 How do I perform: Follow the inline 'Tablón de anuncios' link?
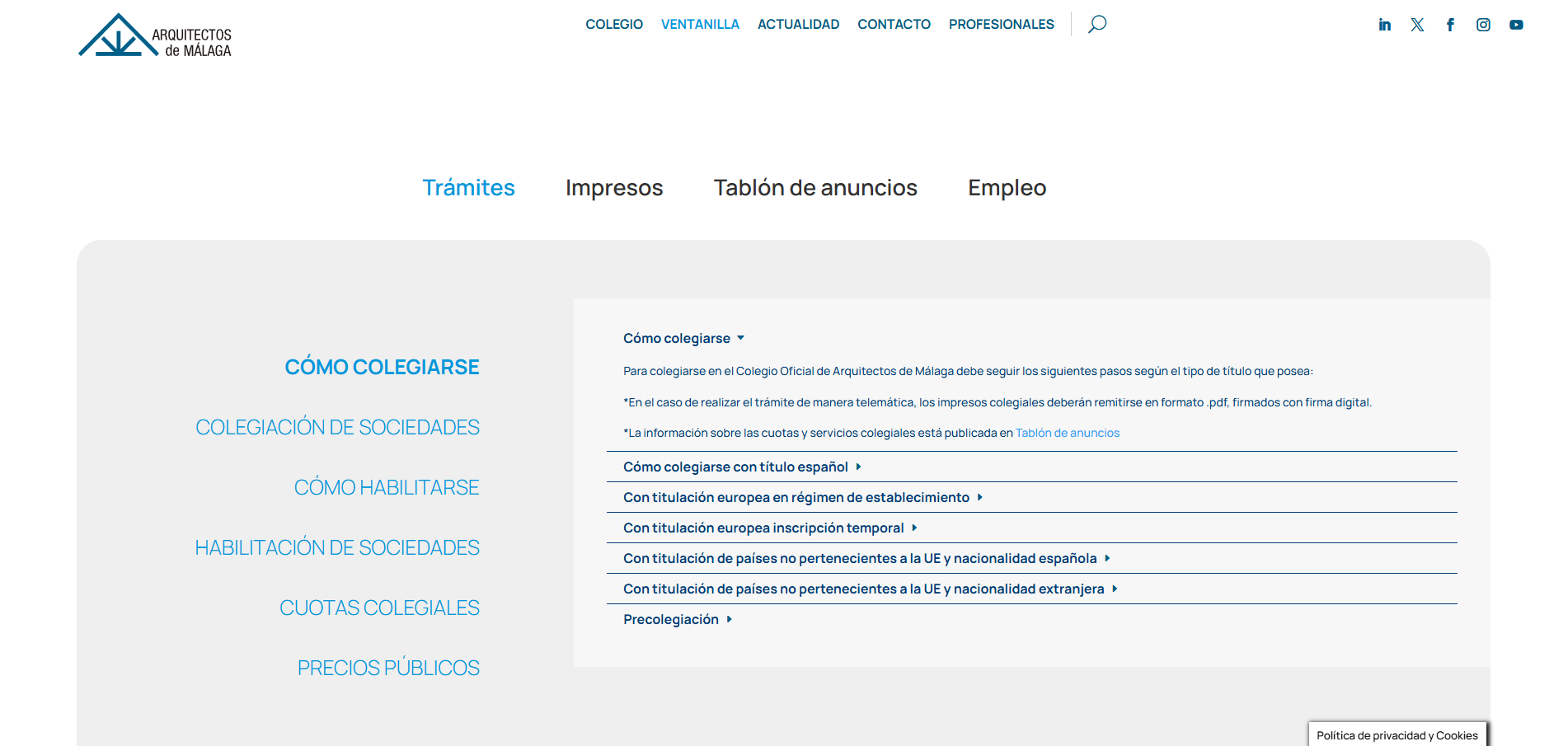(1067, 433)
